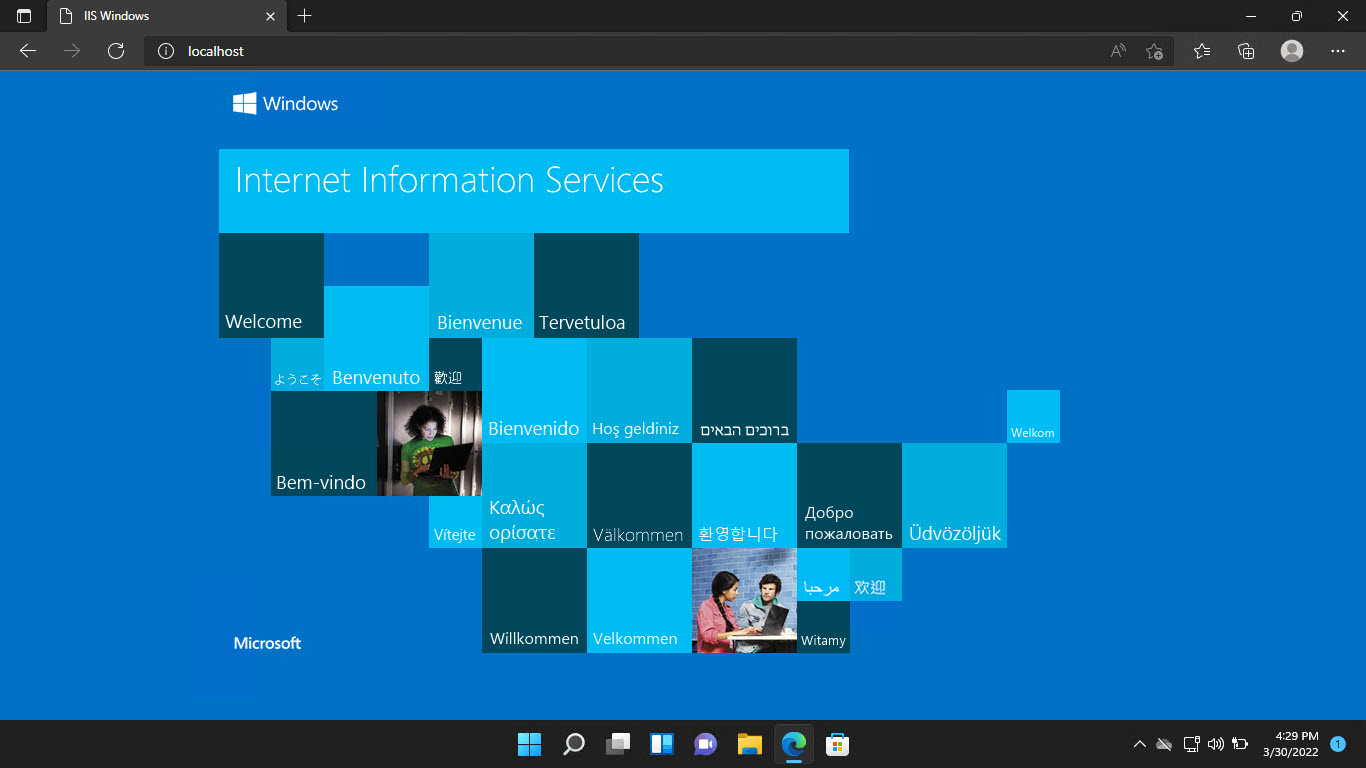
Task: Open Task View from taskbar
Action: coord(617,744)
